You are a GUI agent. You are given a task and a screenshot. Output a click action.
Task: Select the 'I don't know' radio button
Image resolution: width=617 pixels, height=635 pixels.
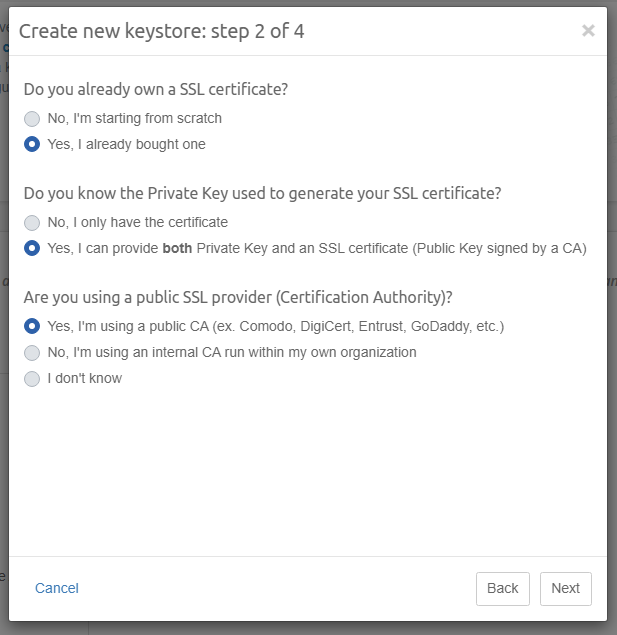click(x=32, y=378)
